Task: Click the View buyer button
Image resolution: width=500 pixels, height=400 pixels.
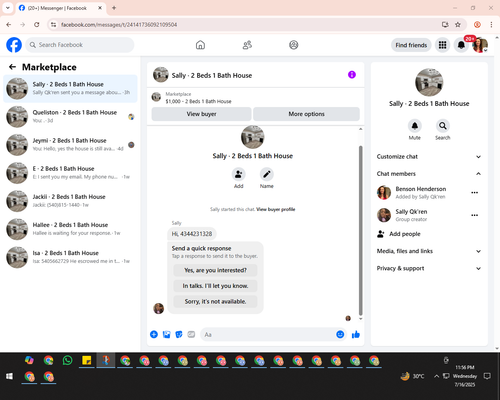Action: [x=201, y=114]
